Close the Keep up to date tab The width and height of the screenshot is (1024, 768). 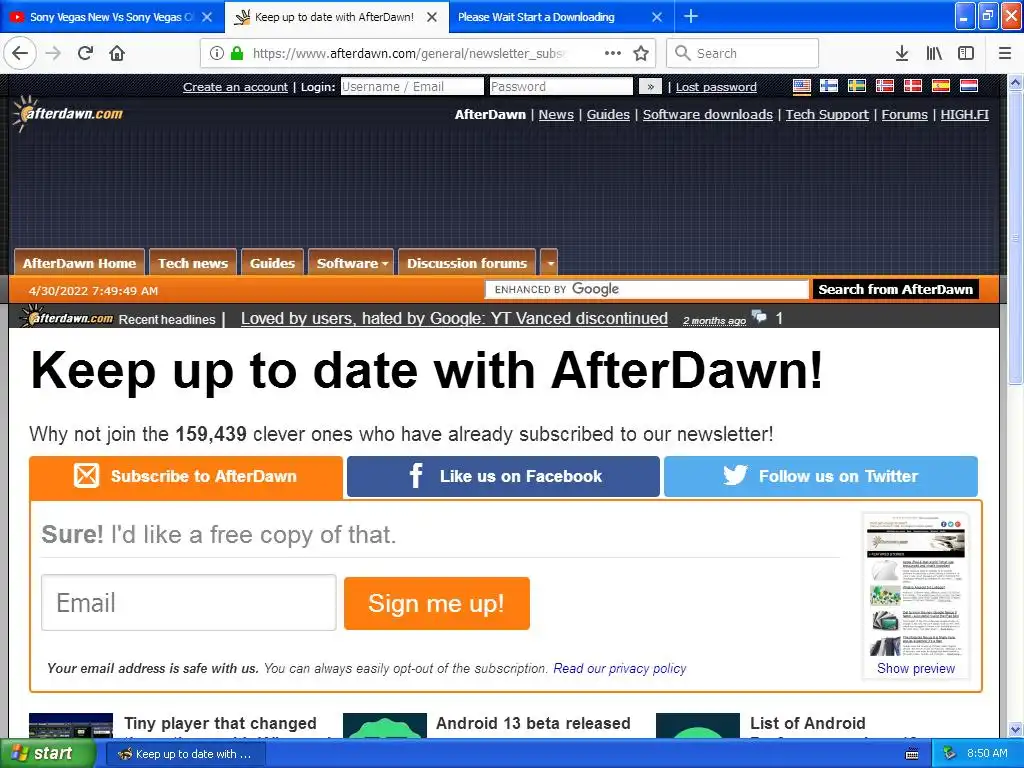click(x=432, y=17)
